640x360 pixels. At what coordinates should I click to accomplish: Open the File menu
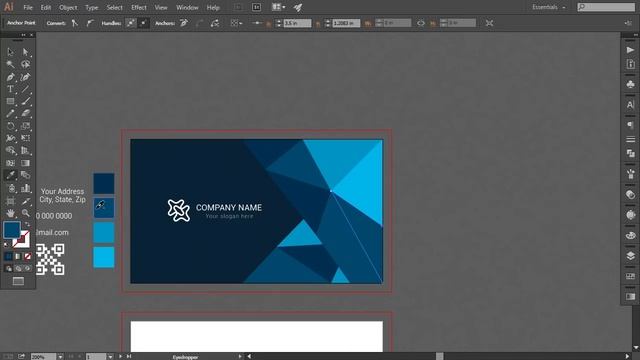(x=28, y=7)
